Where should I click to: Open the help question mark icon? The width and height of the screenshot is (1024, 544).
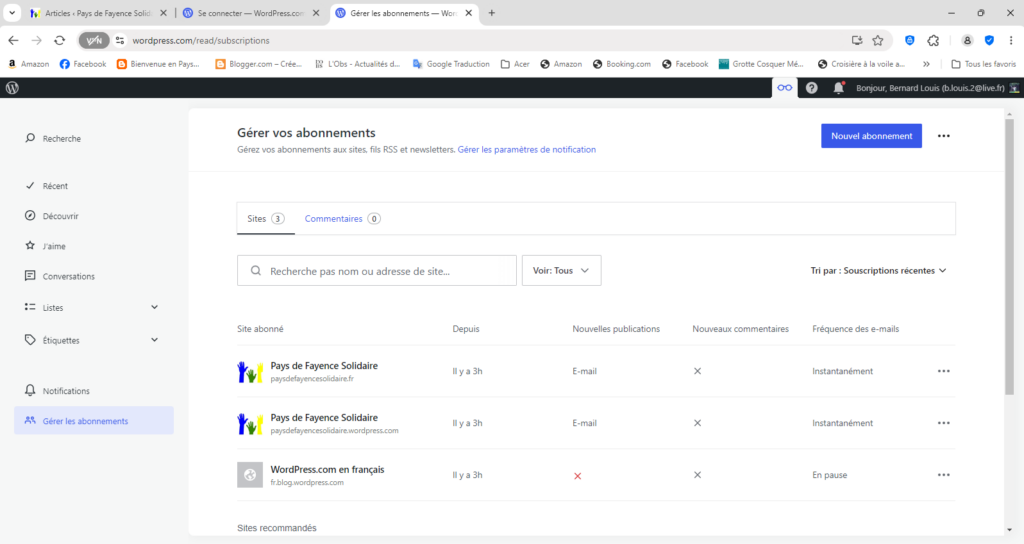811,88
